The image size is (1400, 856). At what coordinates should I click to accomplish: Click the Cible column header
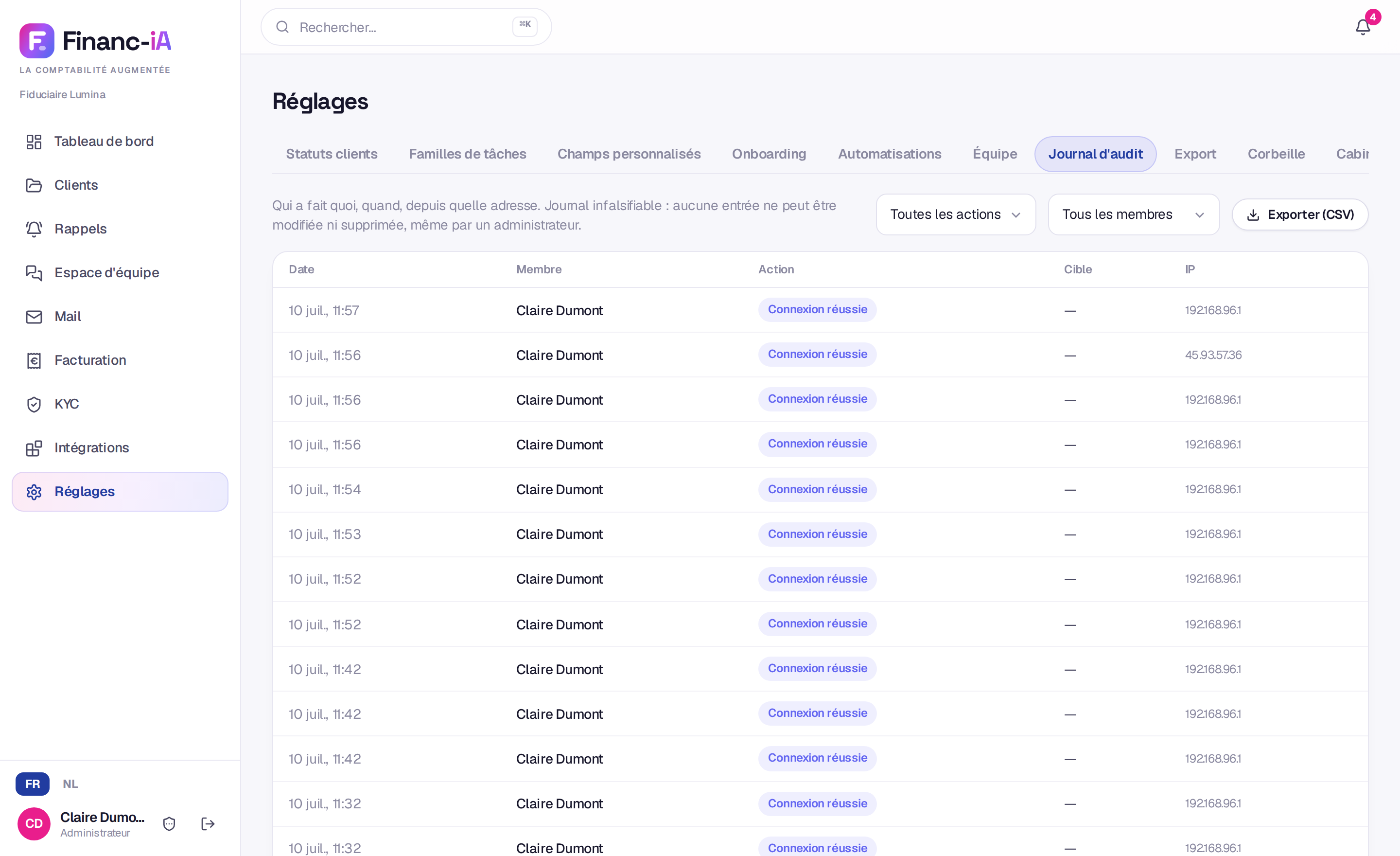point(1077,269)
